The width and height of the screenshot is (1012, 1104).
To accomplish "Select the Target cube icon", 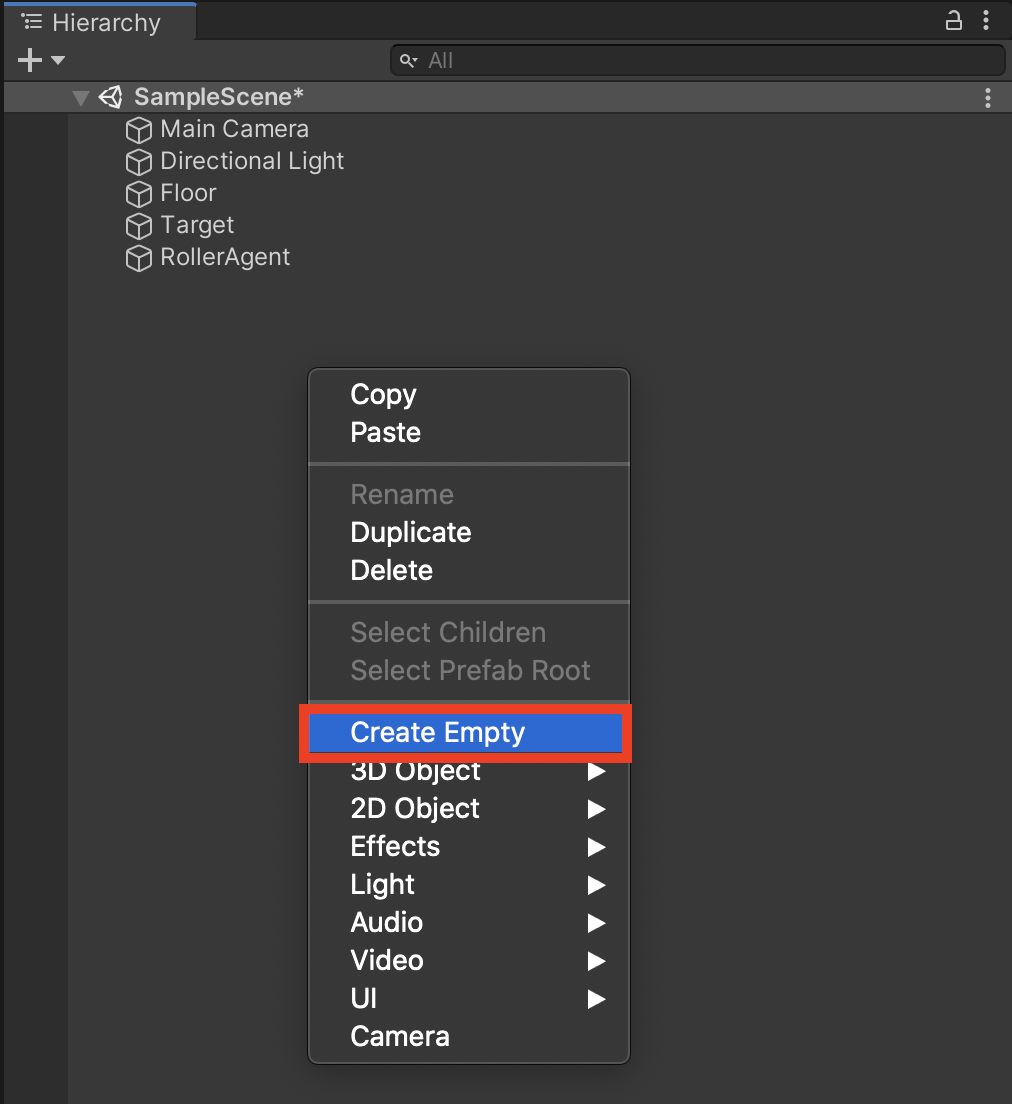I will tap(139, 226).
